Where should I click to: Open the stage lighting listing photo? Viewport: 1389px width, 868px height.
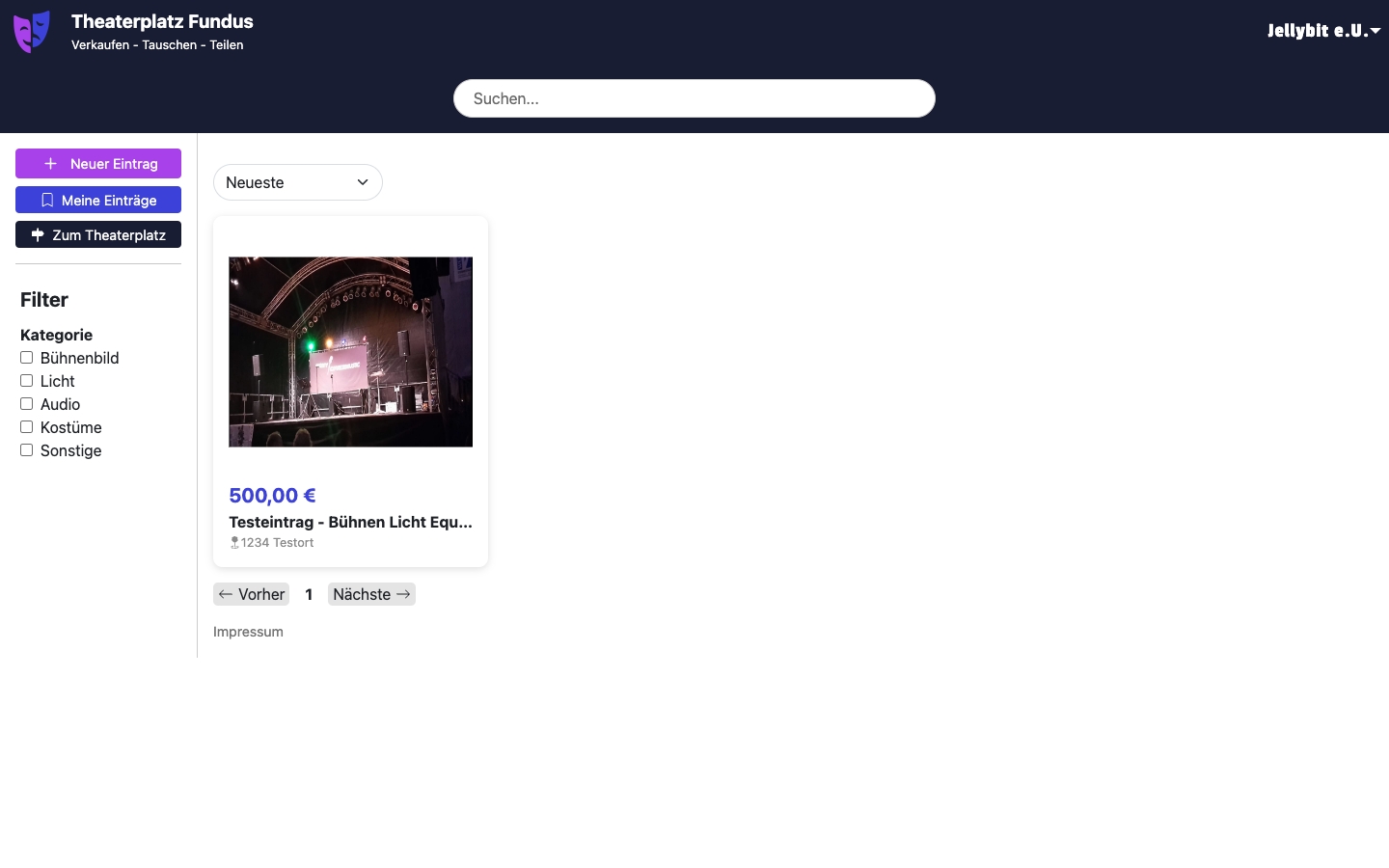350,352
